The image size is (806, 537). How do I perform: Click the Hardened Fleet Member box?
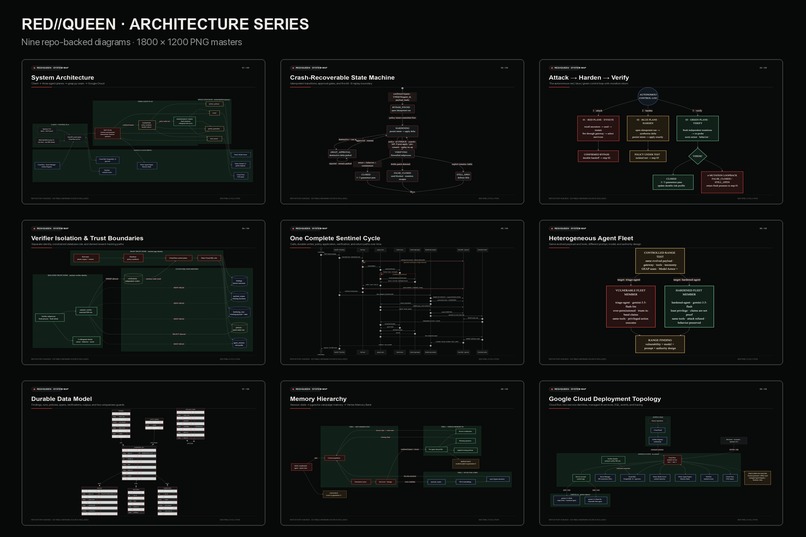(689, 307)
